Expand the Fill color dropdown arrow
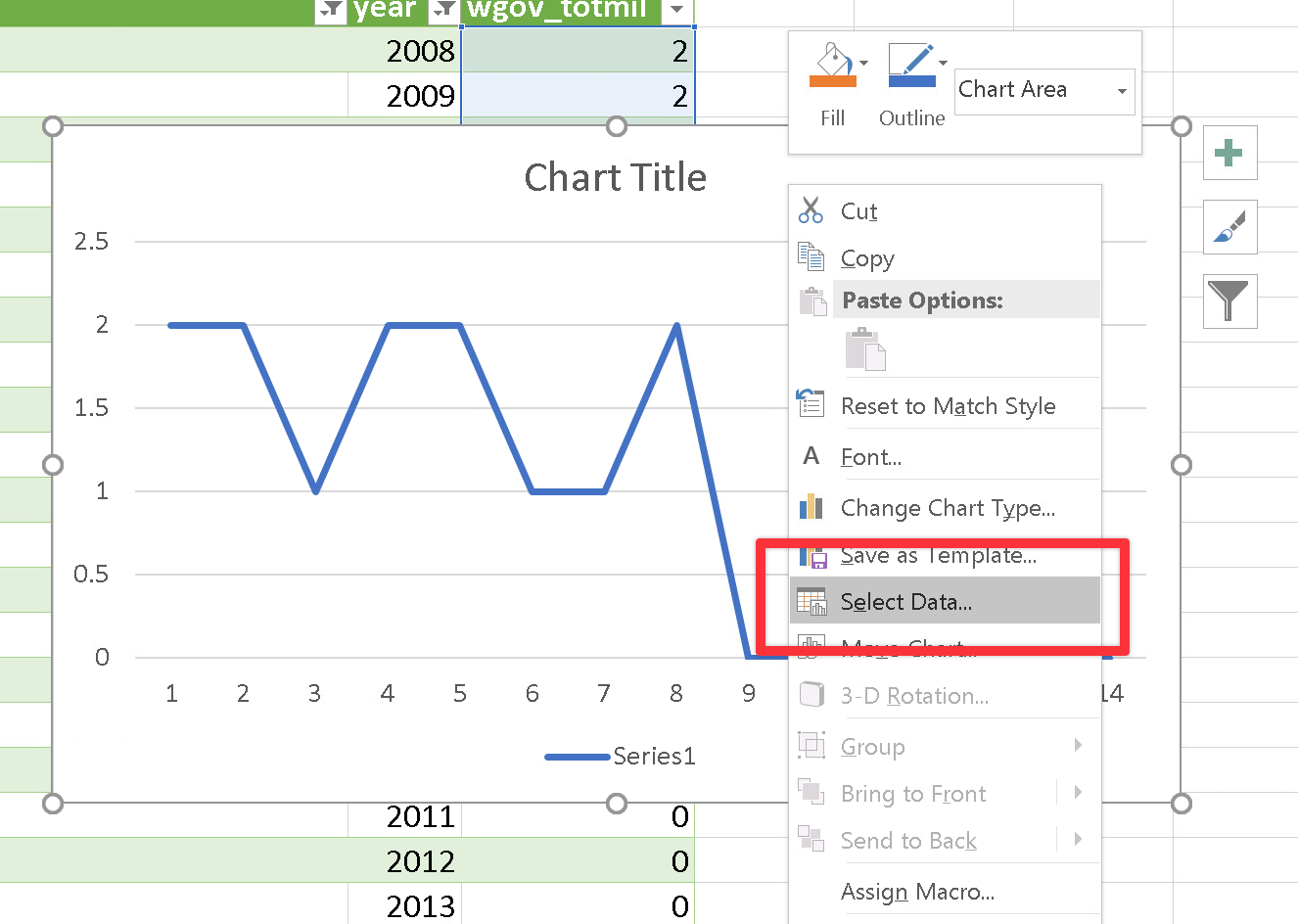The height and width of the screenshot is (924, 1298). 863,64
